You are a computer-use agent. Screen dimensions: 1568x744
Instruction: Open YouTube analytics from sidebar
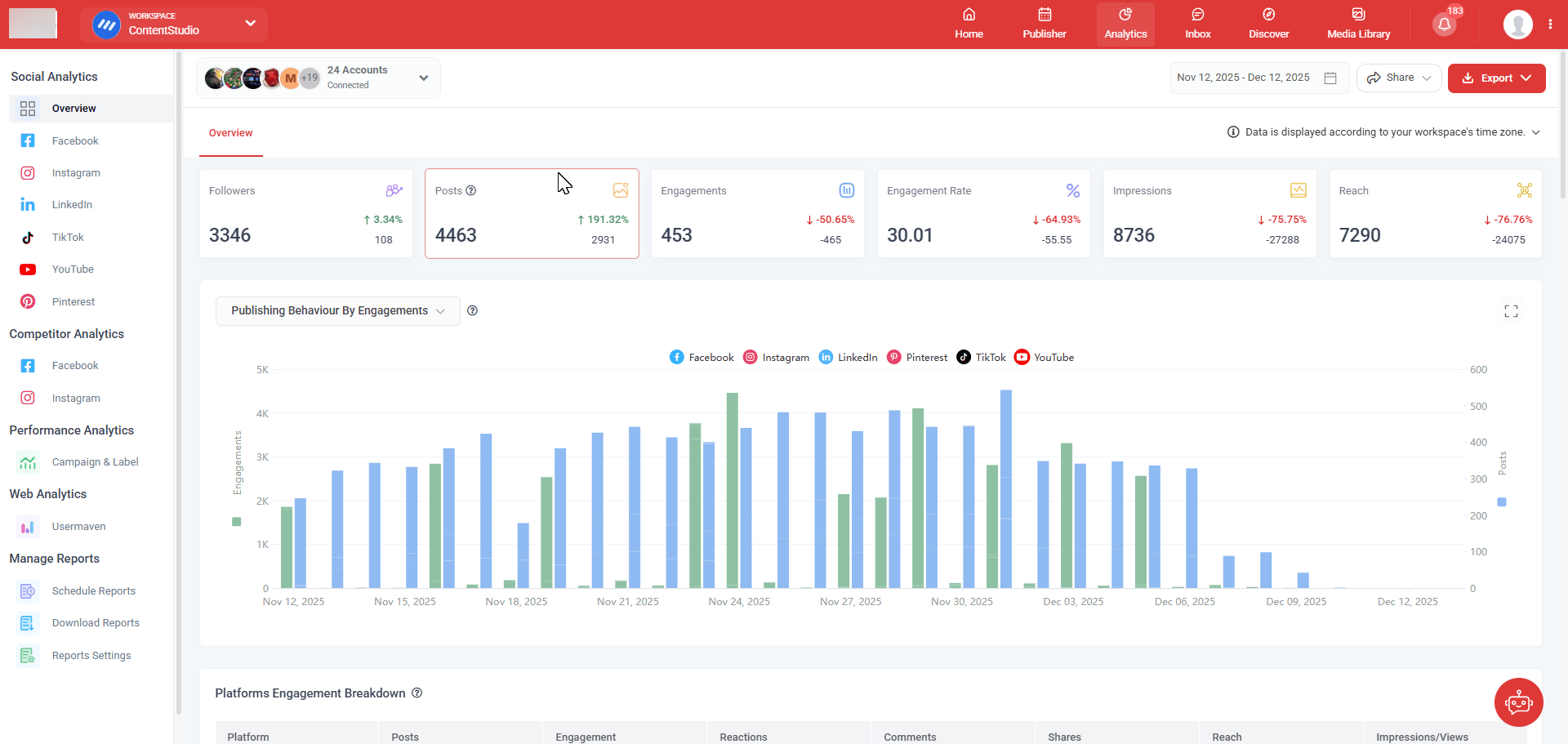pos(72,269)
